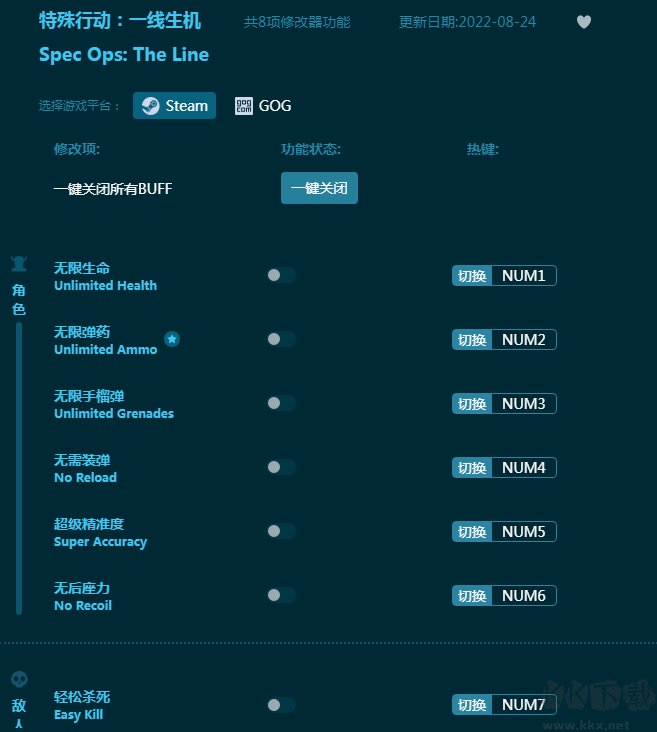This screenshot has width=657, height=732.
Task: Click the 切换 button for NUM7 hotkey
Action: click(472, 705)
